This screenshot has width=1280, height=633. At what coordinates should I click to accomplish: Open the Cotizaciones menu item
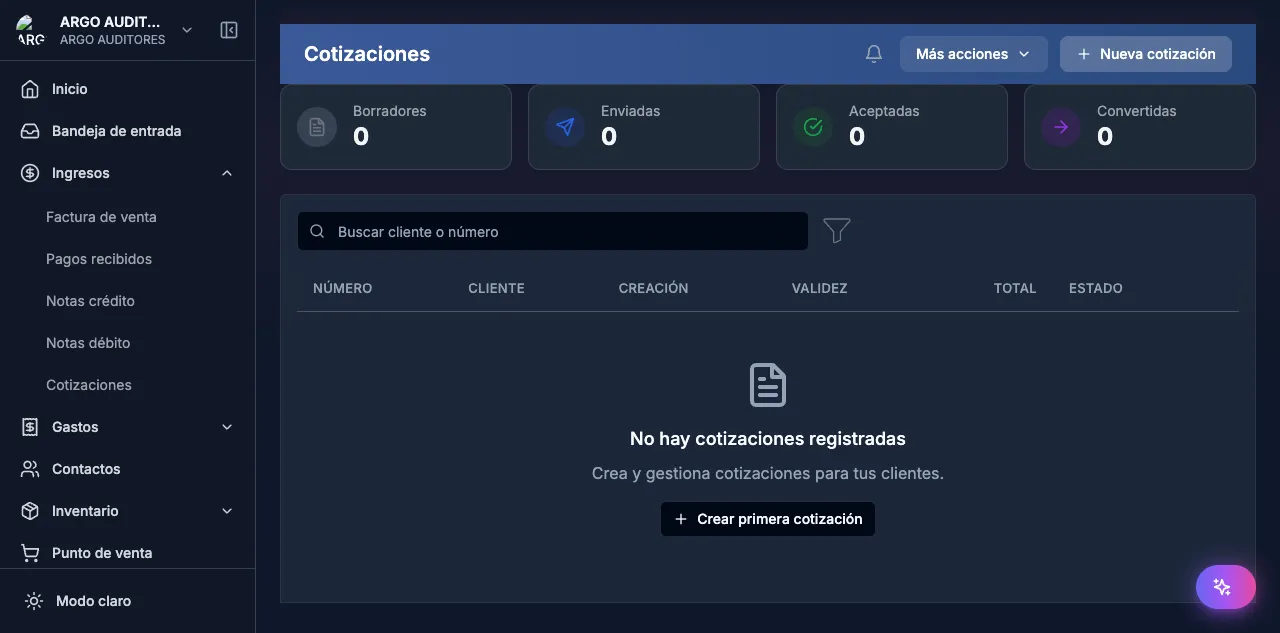(88, 384)
